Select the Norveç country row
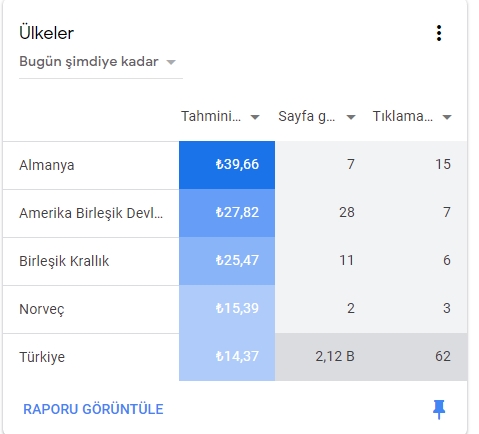Viewport: 479px width, 434px height. (x=235, y=309)
